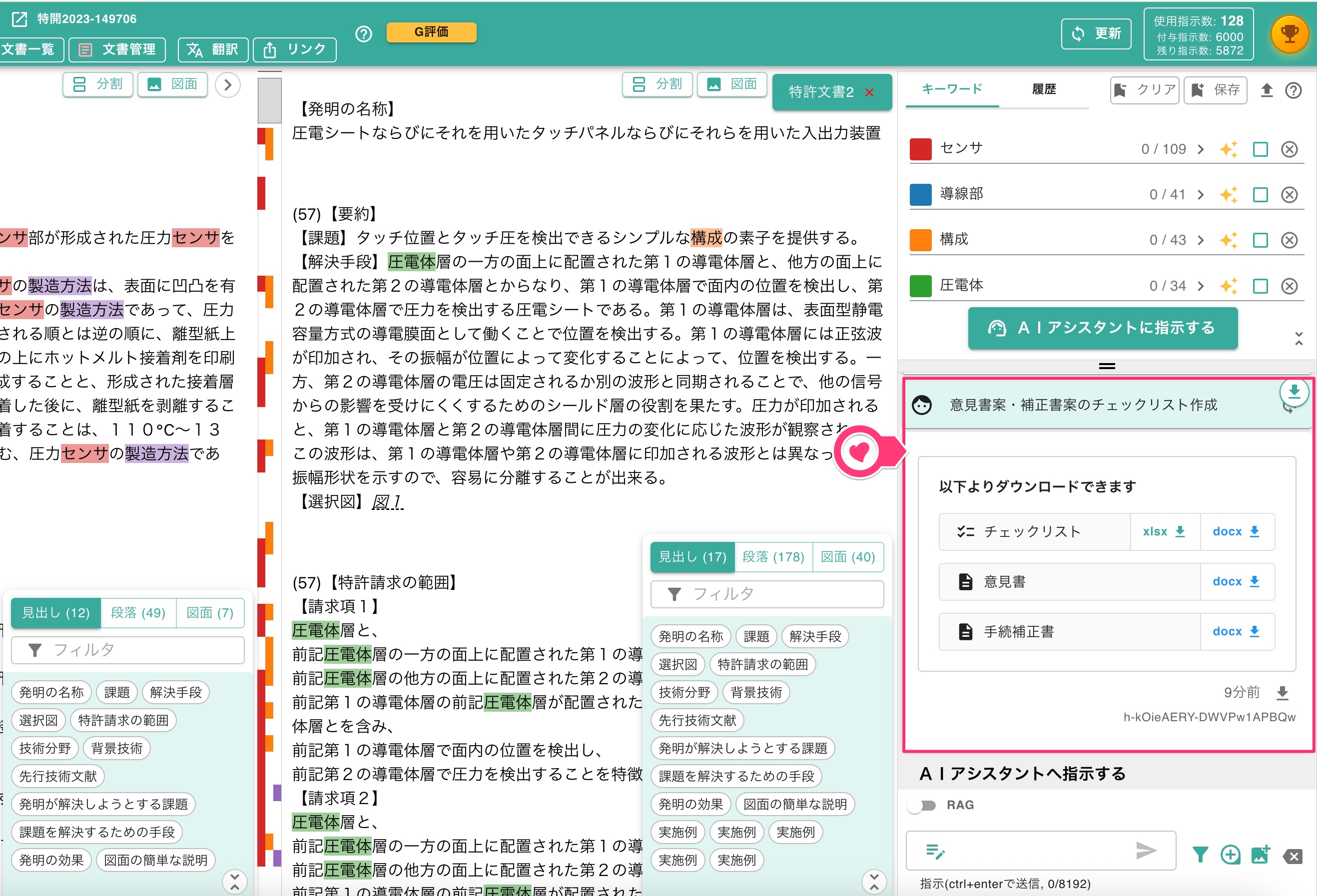
Task: Open 図面 (40) tab in center pane
Action: click(848, 557)
